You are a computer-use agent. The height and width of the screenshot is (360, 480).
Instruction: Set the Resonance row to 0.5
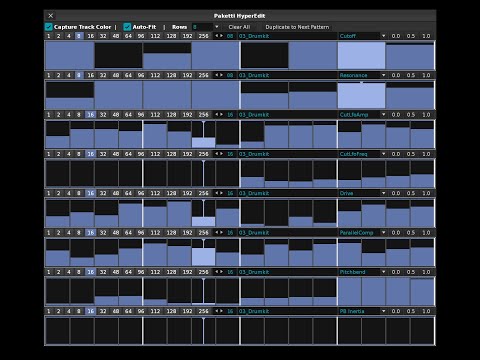pyautogui.click(x=411, y=75)
